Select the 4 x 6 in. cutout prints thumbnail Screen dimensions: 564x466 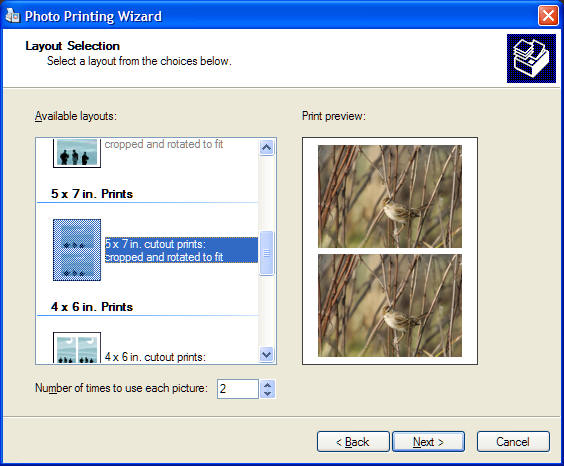click(x=77, y=347)
